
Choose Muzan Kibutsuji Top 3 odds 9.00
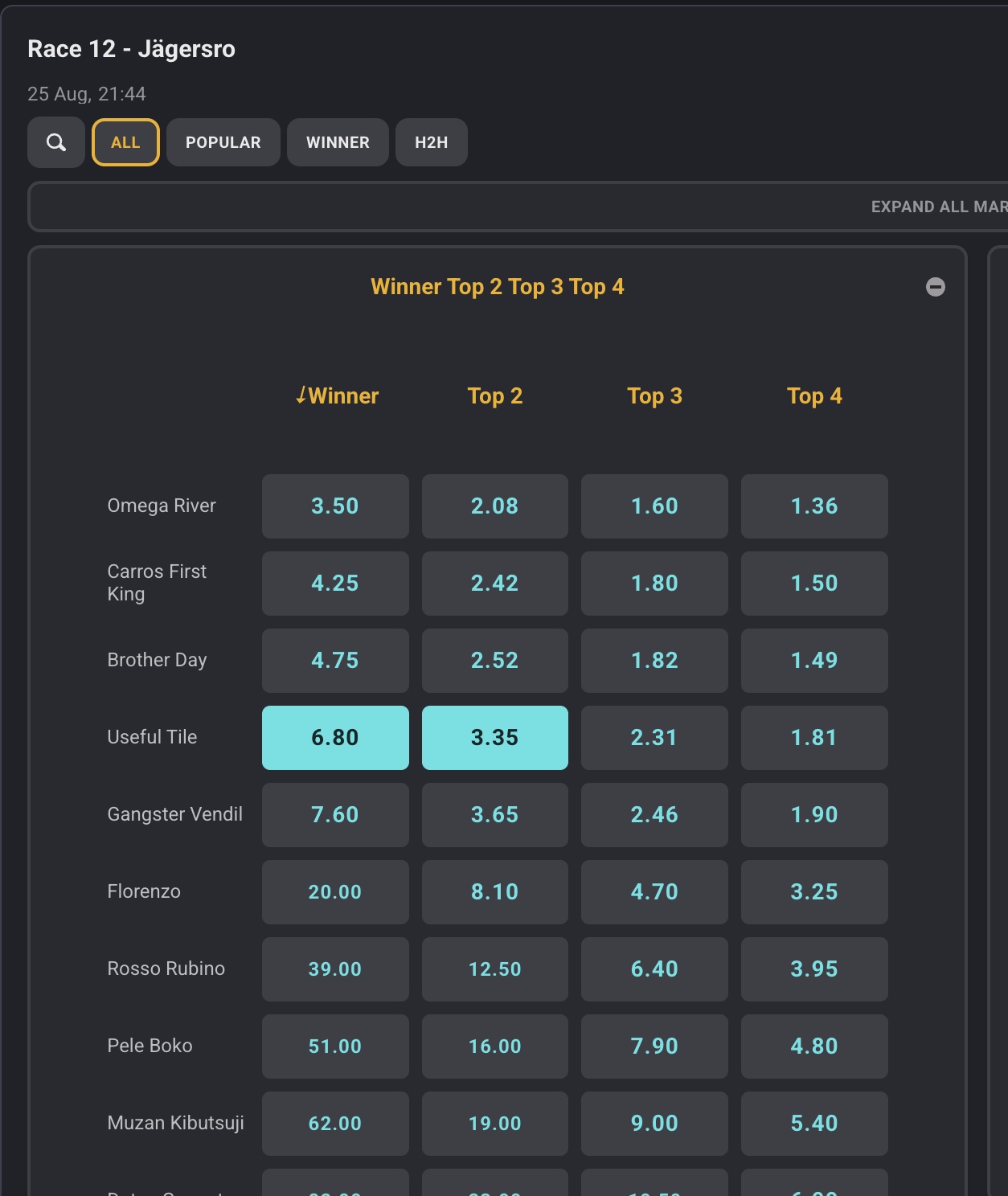coord(654,1124)
